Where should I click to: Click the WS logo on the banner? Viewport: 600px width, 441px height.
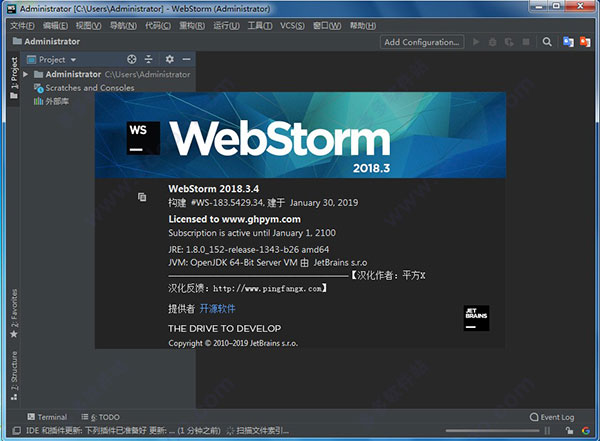point(143,138)
